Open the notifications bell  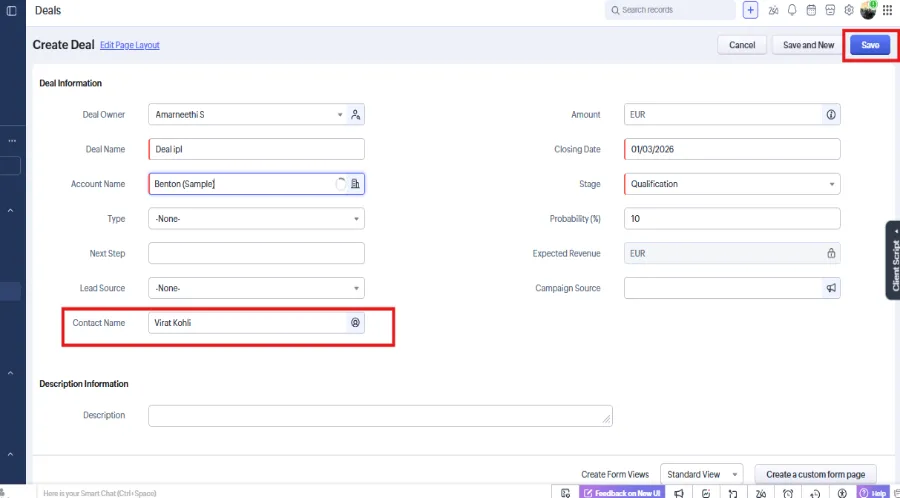pos(792,10)
